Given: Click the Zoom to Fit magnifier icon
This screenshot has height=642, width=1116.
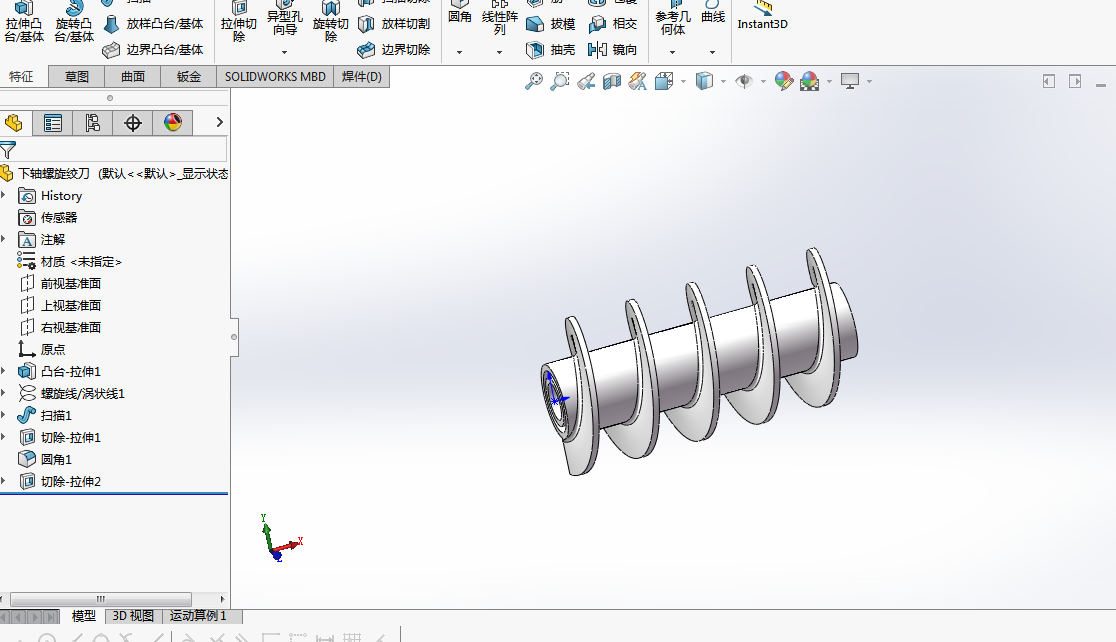Looking at the screenshot, I should pyautogui.click(x=534, y=81).
